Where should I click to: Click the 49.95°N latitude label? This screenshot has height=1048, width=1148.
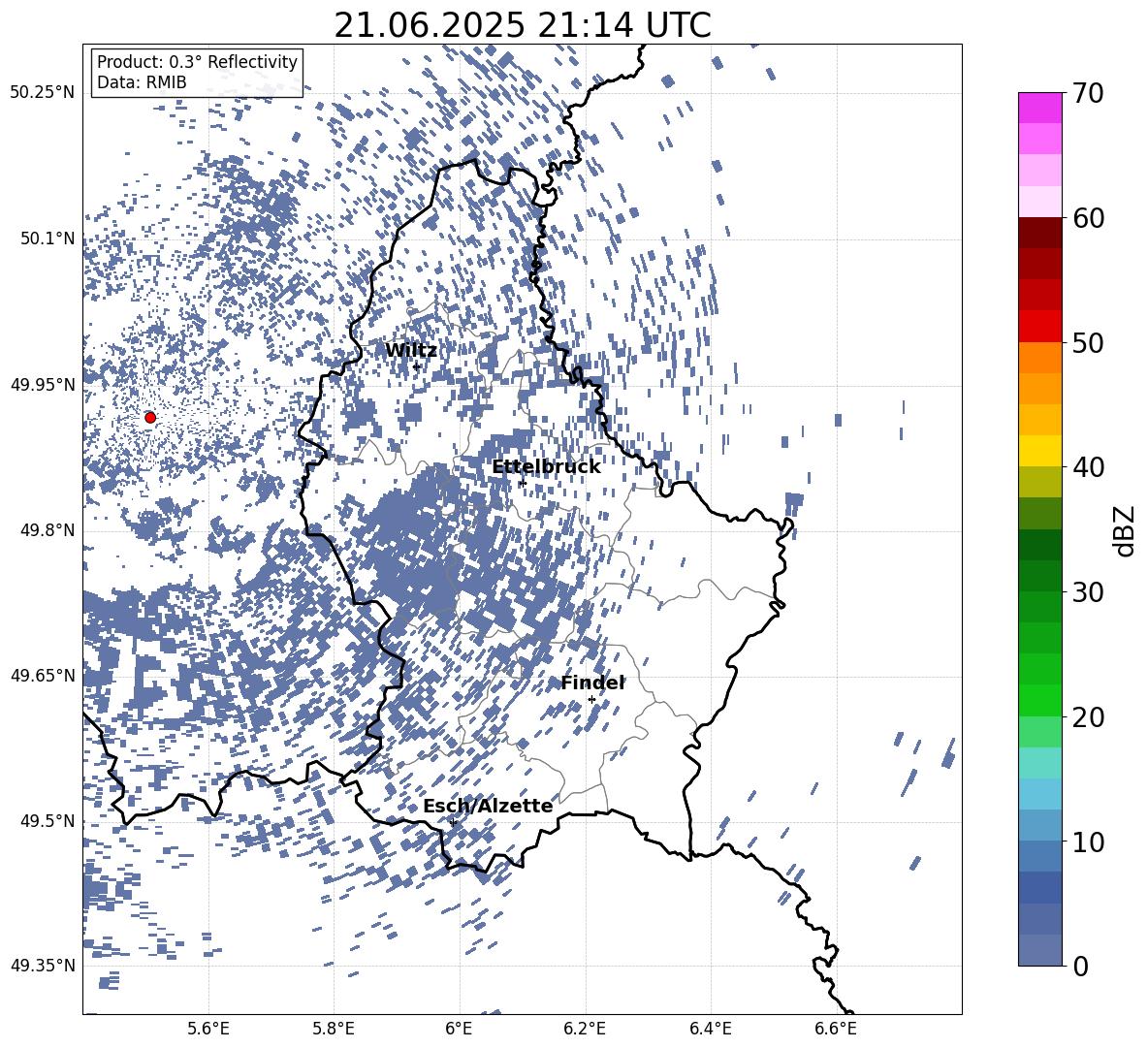coord(43,385)
